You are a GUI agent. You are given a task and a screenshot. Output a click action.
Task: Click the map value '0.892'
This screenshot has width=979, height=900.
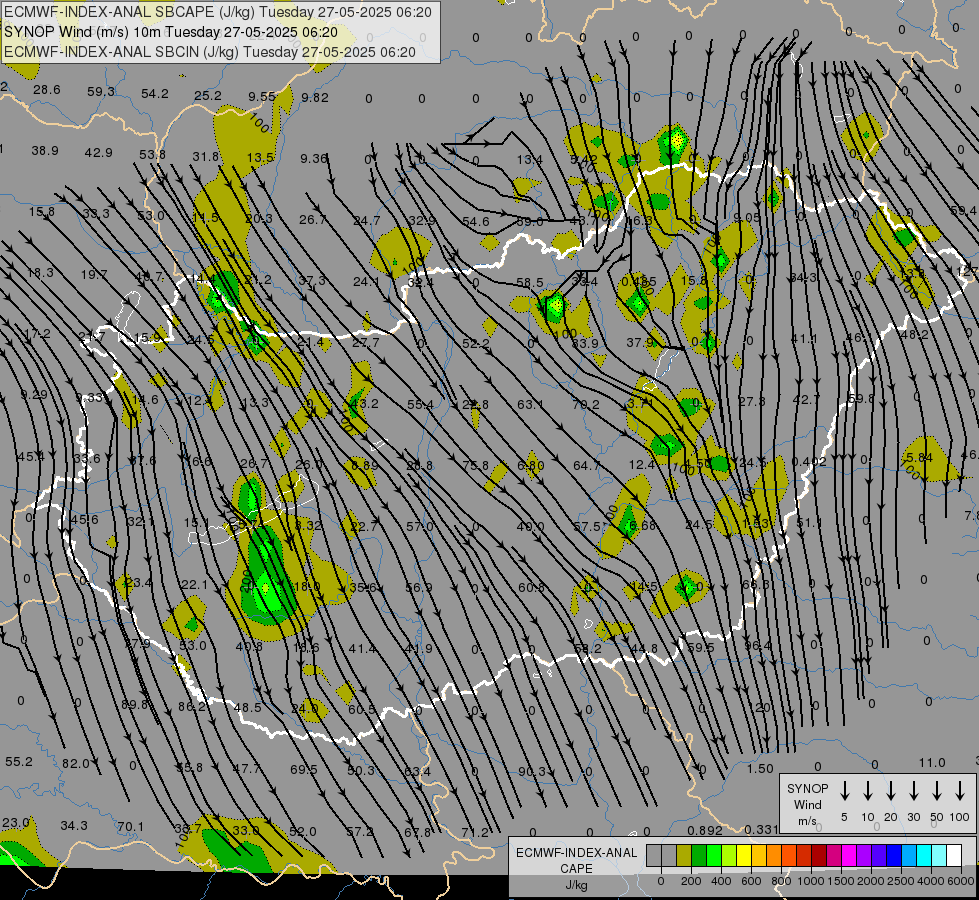pos(705,831)
